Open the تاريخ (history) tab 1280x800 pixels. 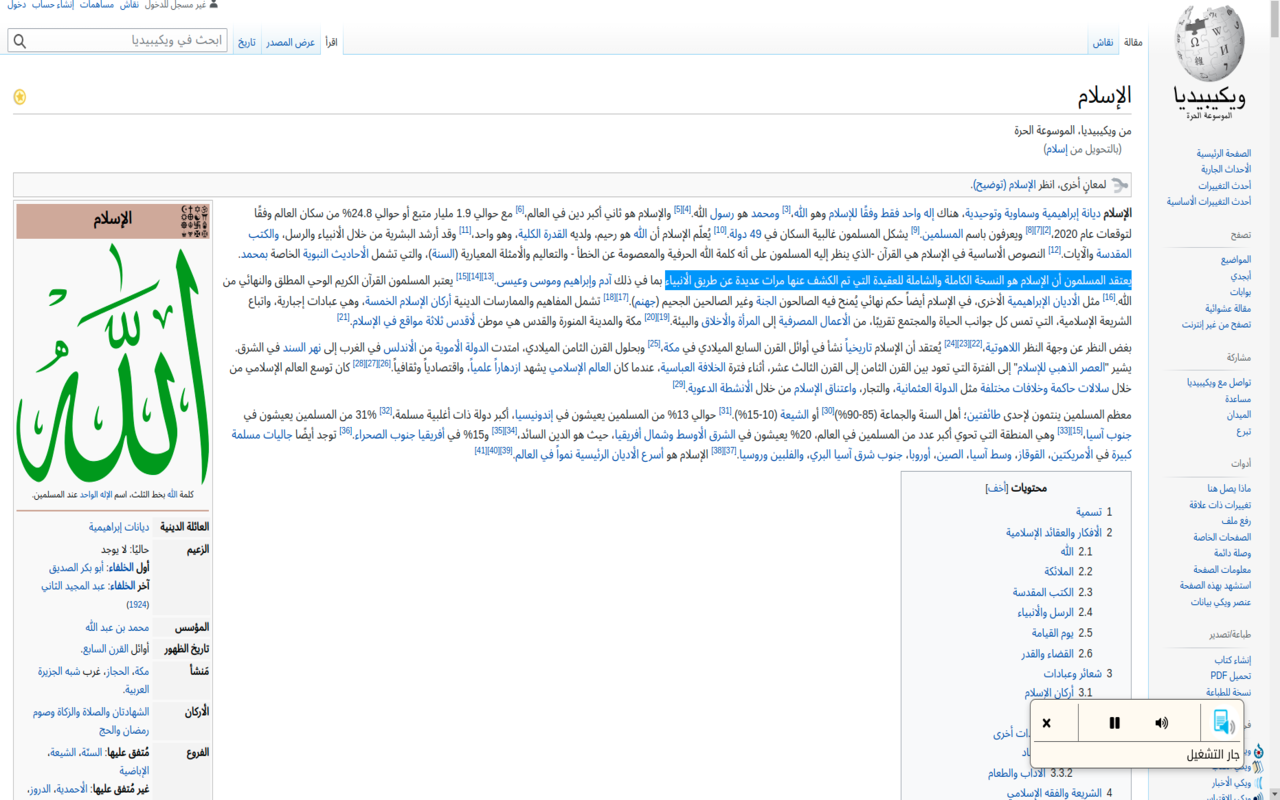tap(246, 42)
